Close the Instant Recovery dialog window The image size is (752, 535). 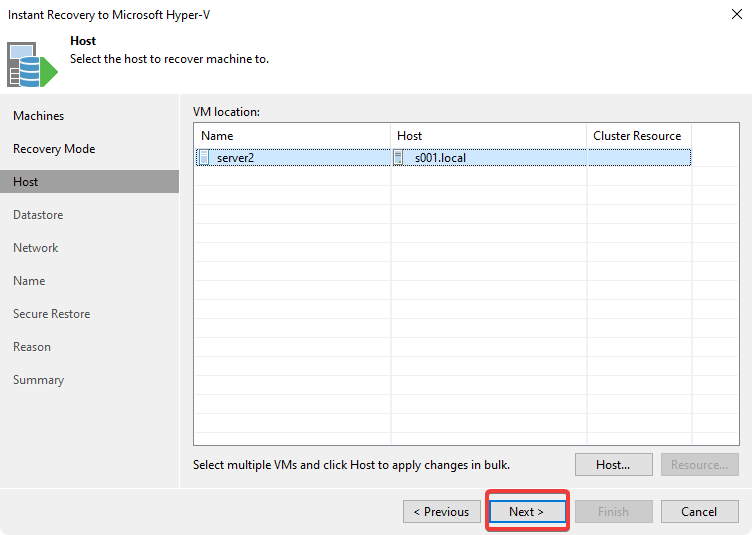click(x=735, y=15)
